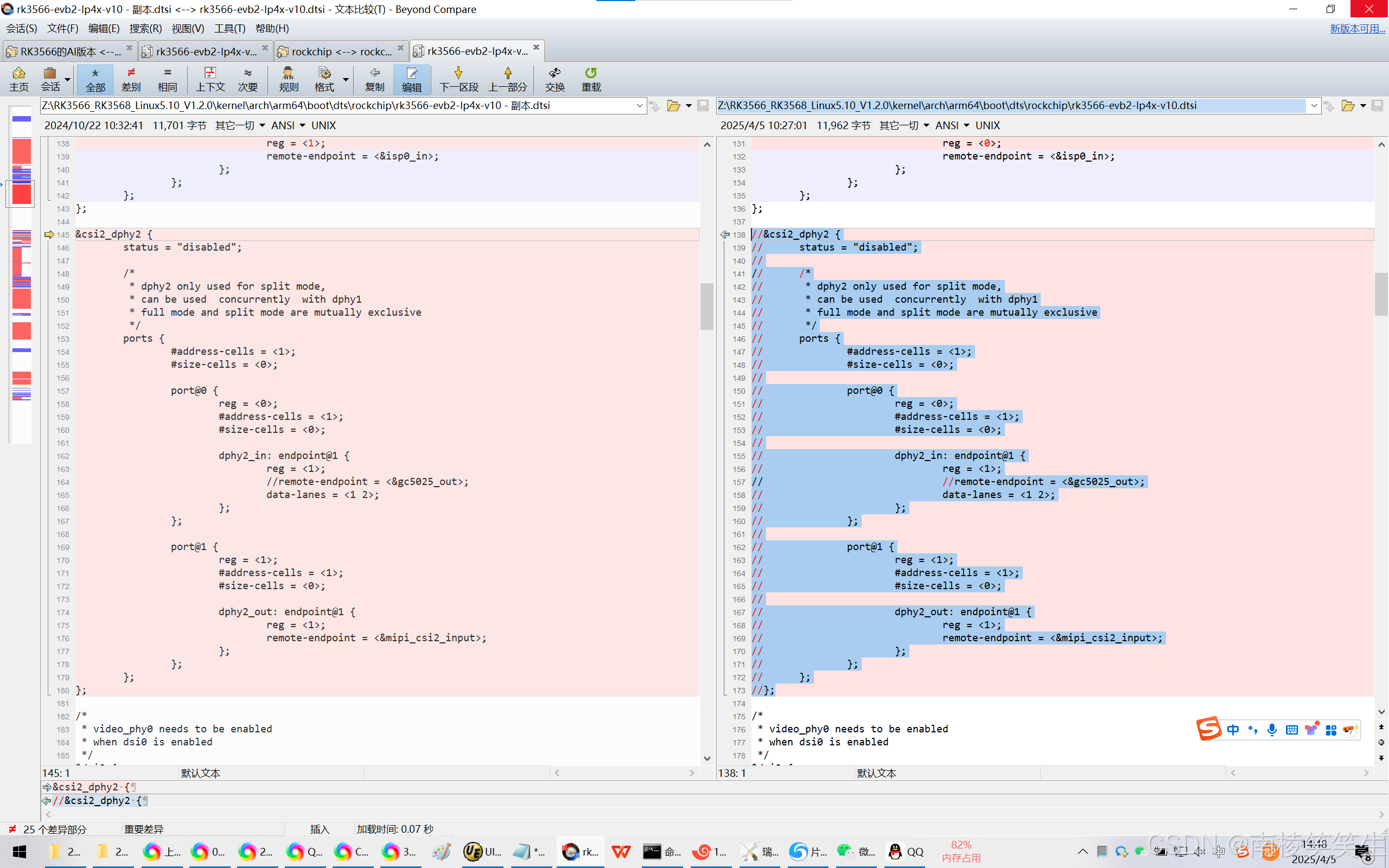Screen dimensions: 1389x868
Task: Toggle 差别 differences-only display filter
Action: [x=131, y=79]
